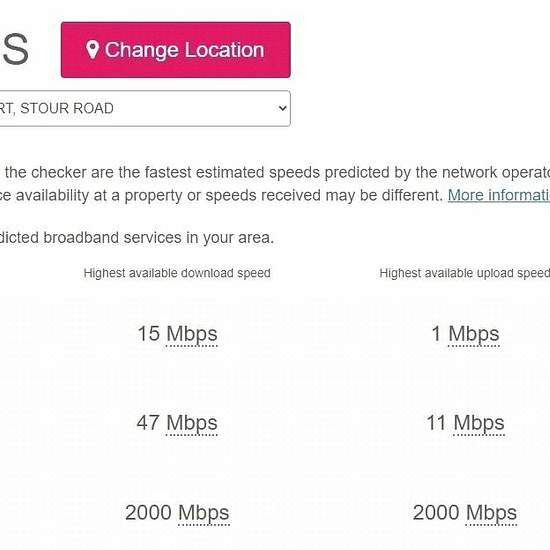Click Mbps under 2000 download speed

point(204,513)
